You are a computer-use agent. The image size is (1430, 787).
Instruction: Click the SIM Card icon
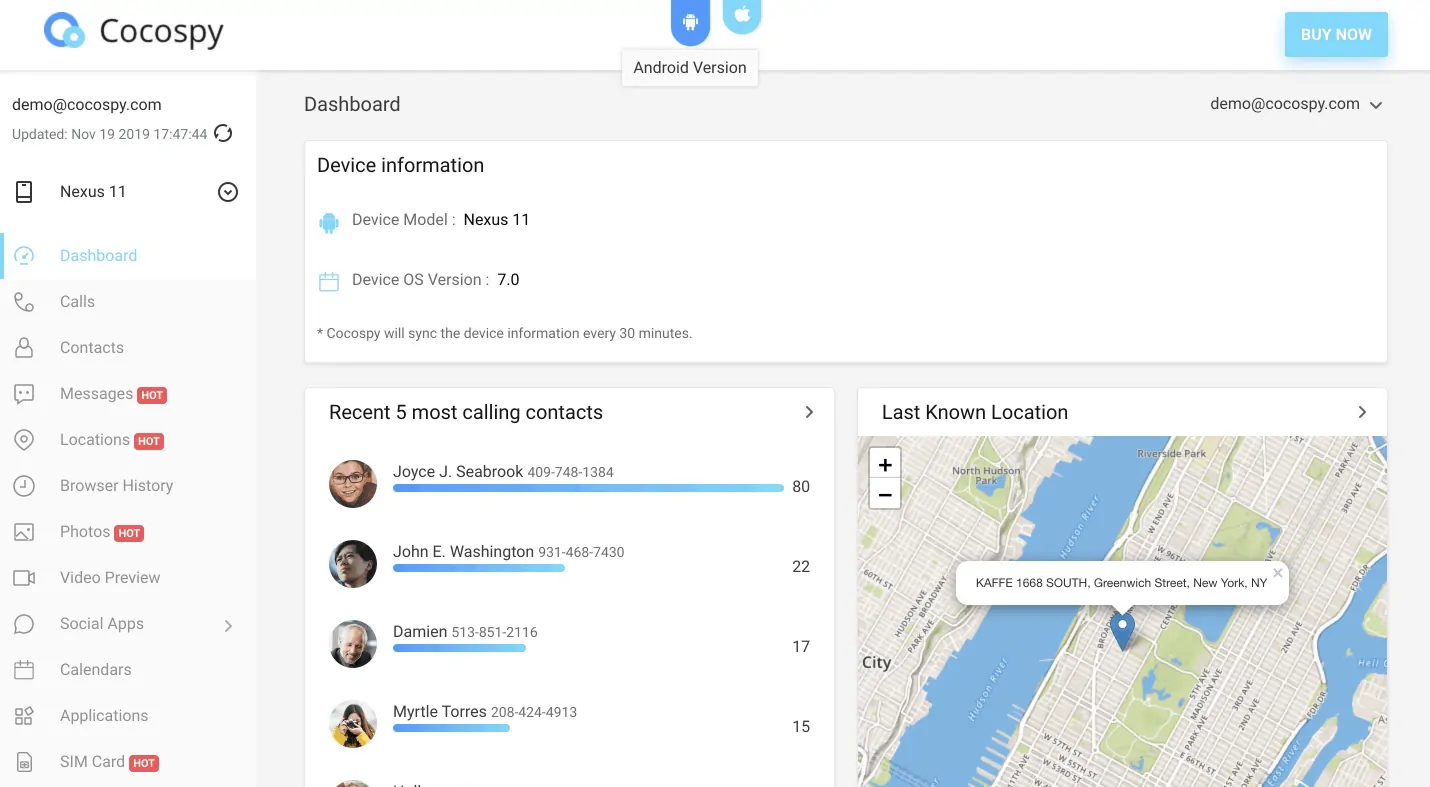pos(24,762)
